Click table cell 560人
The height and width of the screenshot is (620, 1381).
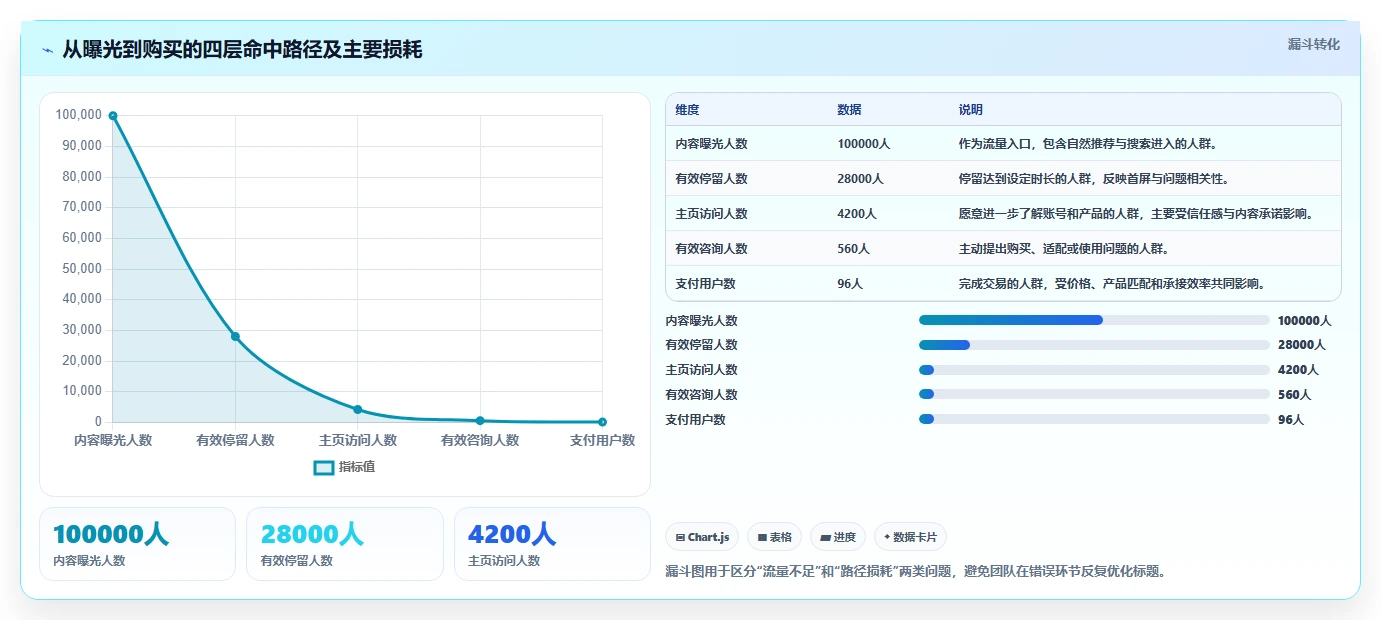[853, 249]
